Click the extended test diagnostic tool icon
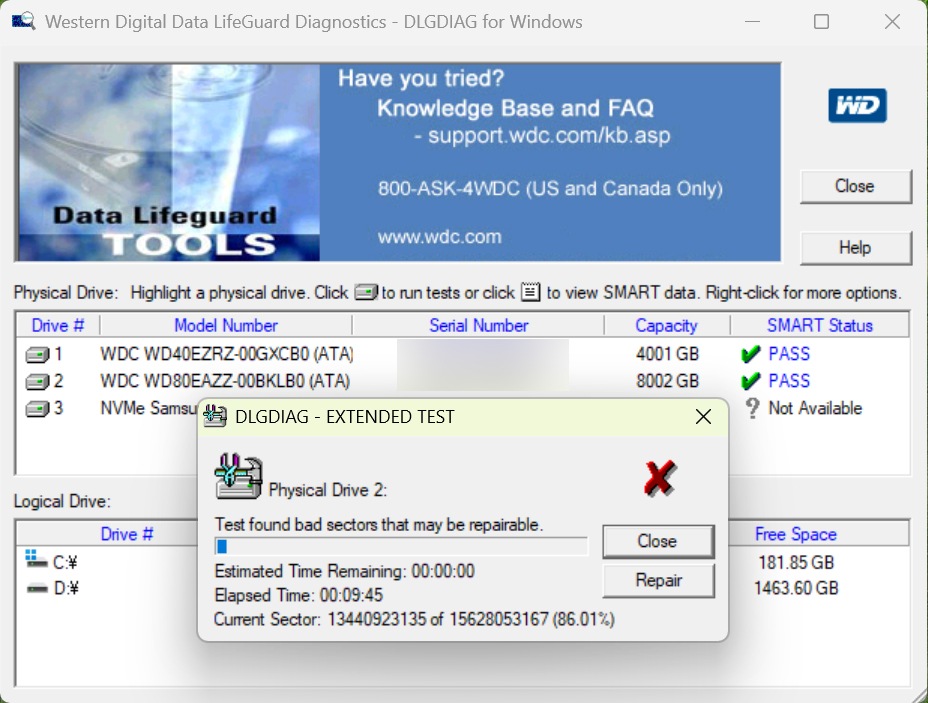Viewport: 928px width, 703px height. (239, 477)
